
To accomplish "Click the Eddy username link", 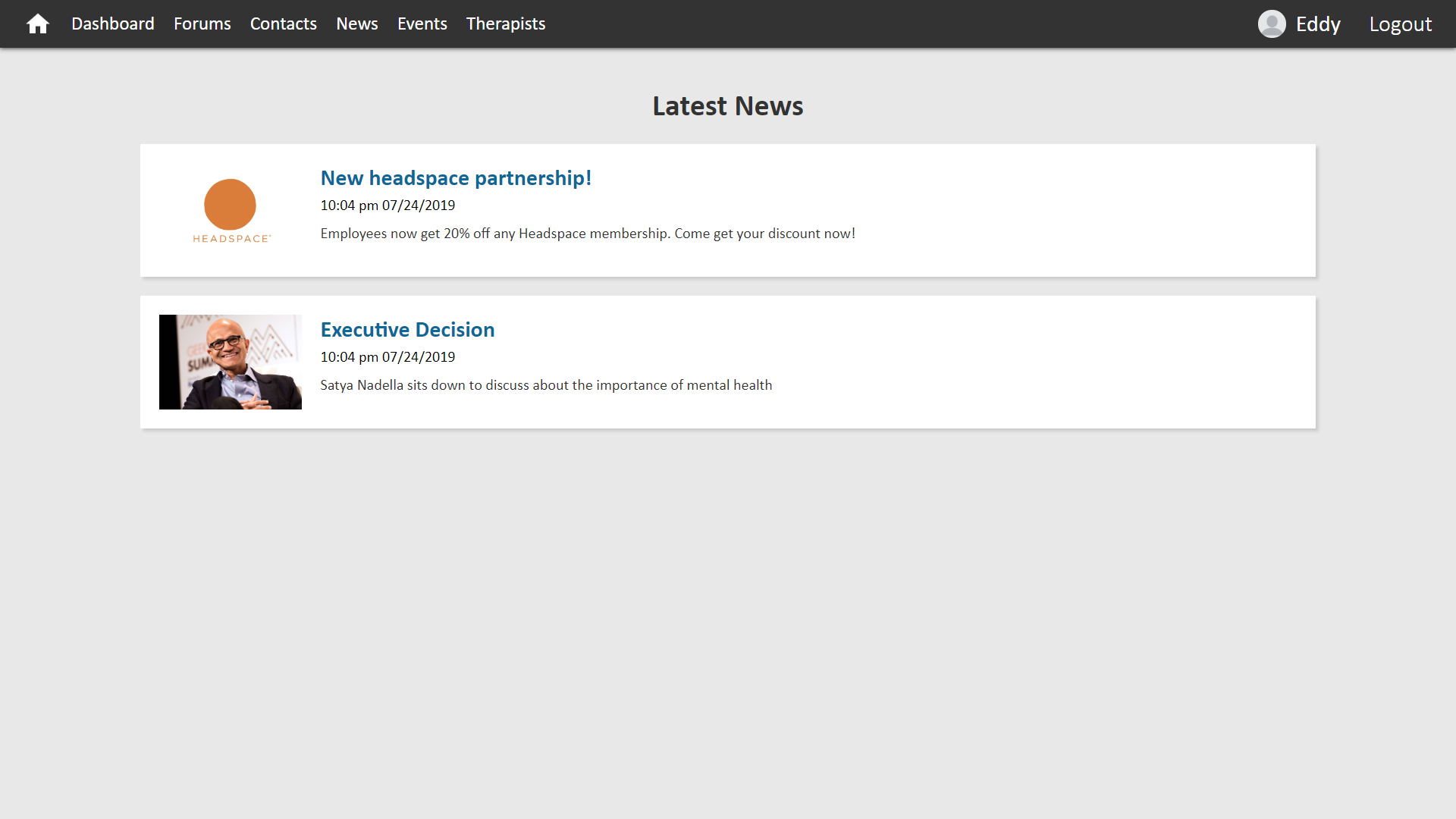I will pyautogui.click(x=1317, y=24).
